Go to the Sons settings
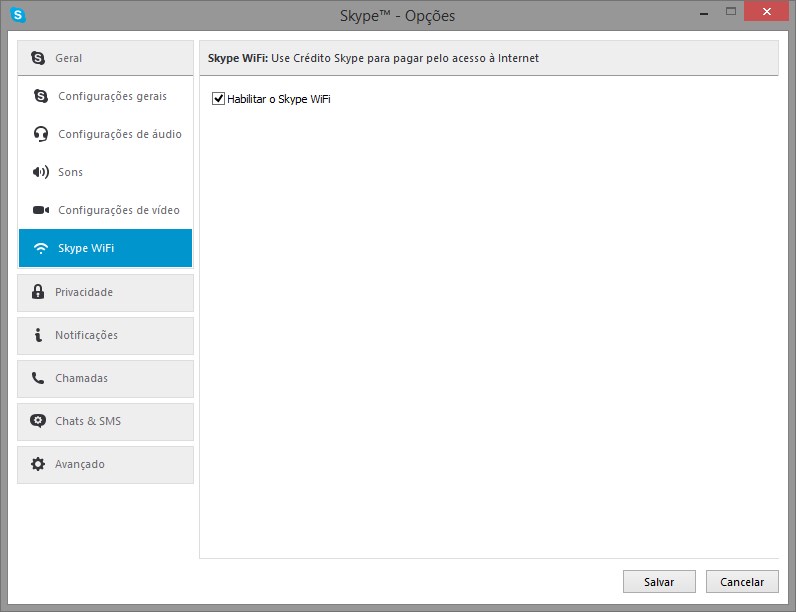This screenshot has width=796, height=612. [106, 172]
